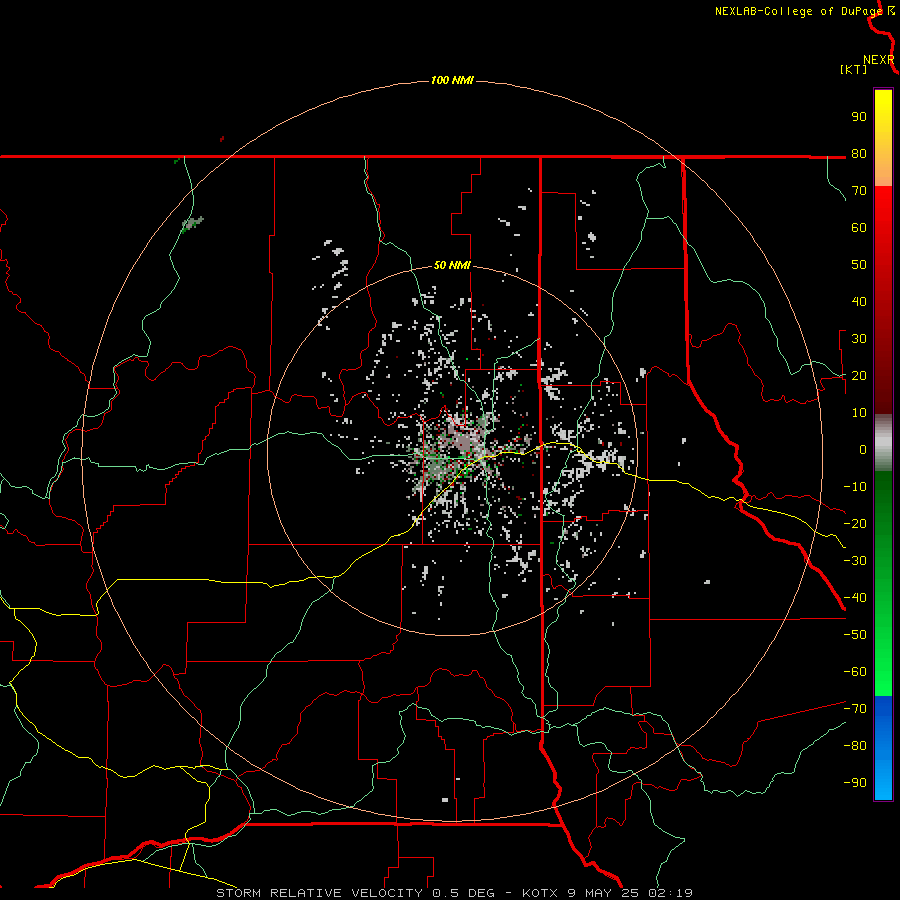Click the -70 value on the velocity scale
The image size is (900, 900).
click(855, 709)
